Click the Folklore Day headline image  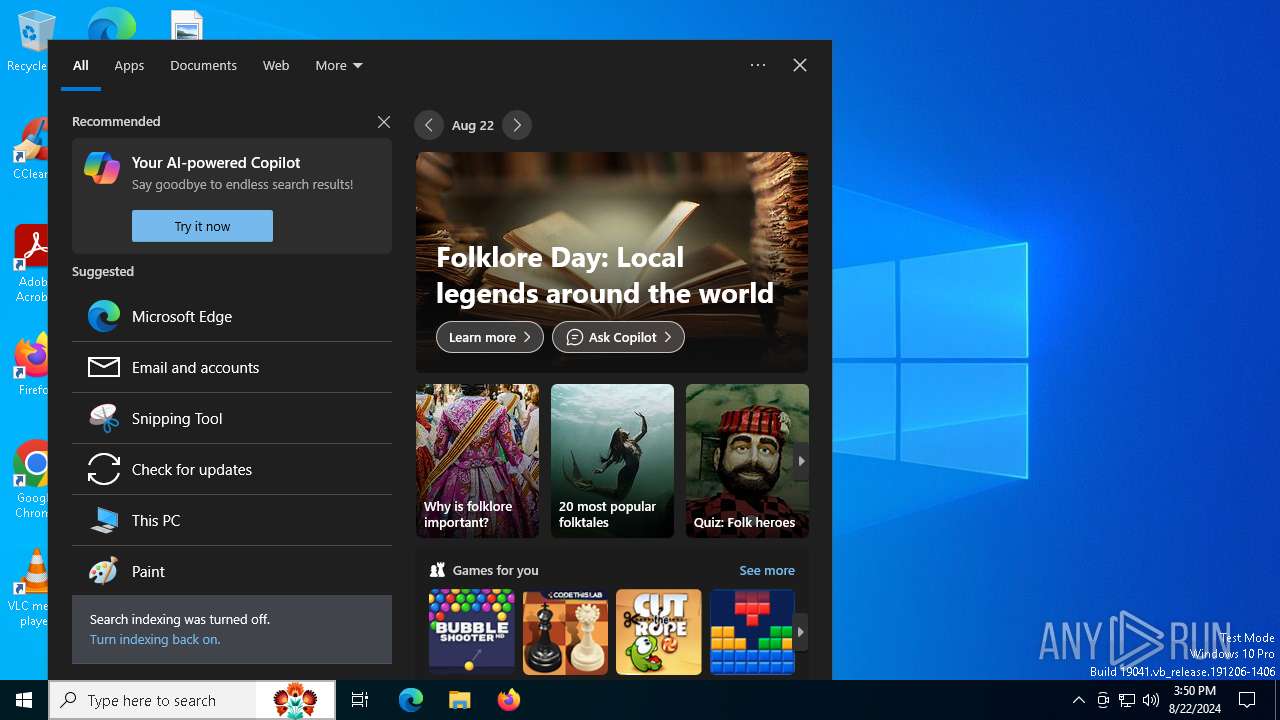612,262
